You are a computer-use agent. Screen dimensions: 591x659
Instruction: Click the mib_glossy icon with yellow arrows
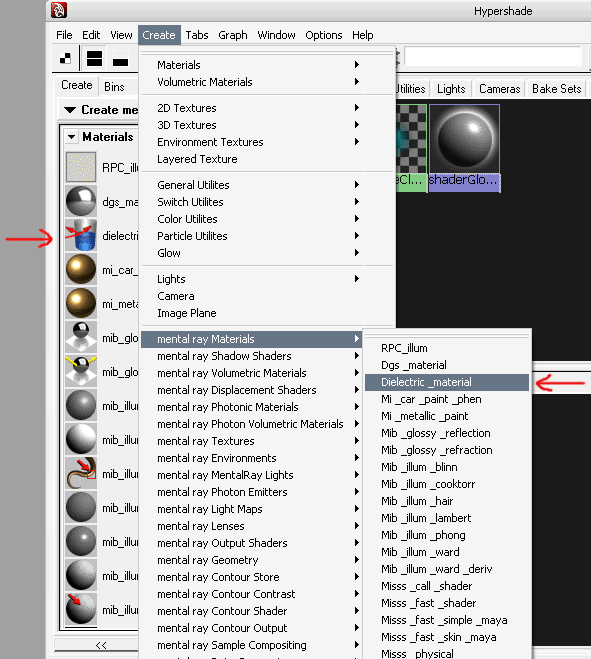point(81,372)
